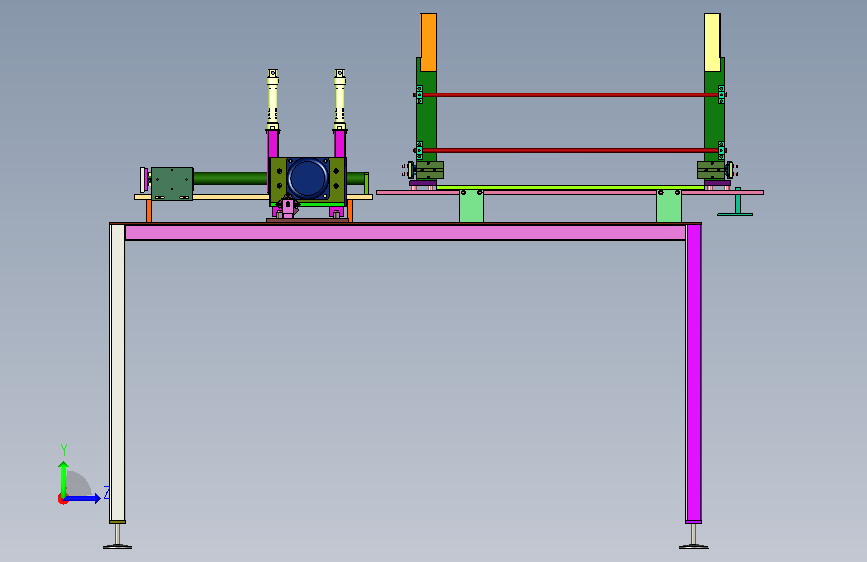This screenshot has width=867, height=562.
Task: Select the gray-green gearbox on left
Action: coord(172,184)
